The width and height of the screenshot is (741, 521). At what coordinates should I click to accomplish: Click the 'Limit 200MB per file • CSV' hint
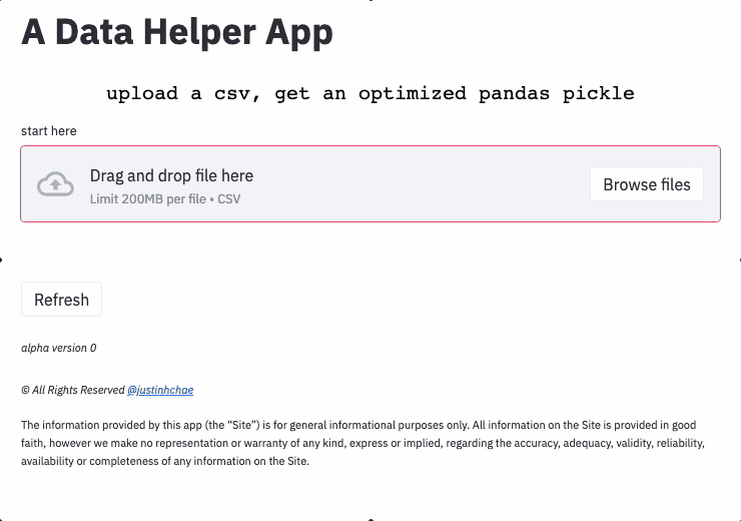tap(165, 199)
